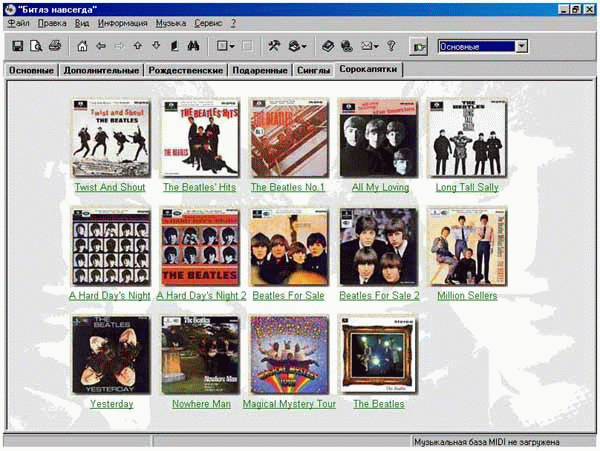This screenshot has height=451, width=600.
Task: Open the Сервис menu
Action: point(208,23)
